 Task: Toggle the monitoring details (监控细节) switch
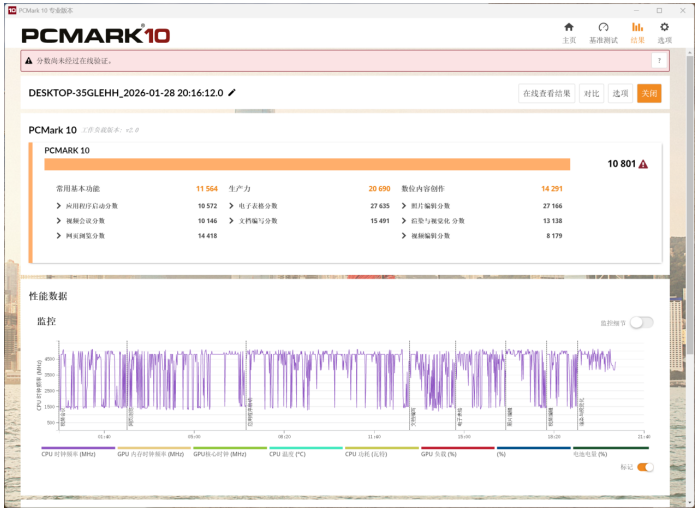[641, 322]
